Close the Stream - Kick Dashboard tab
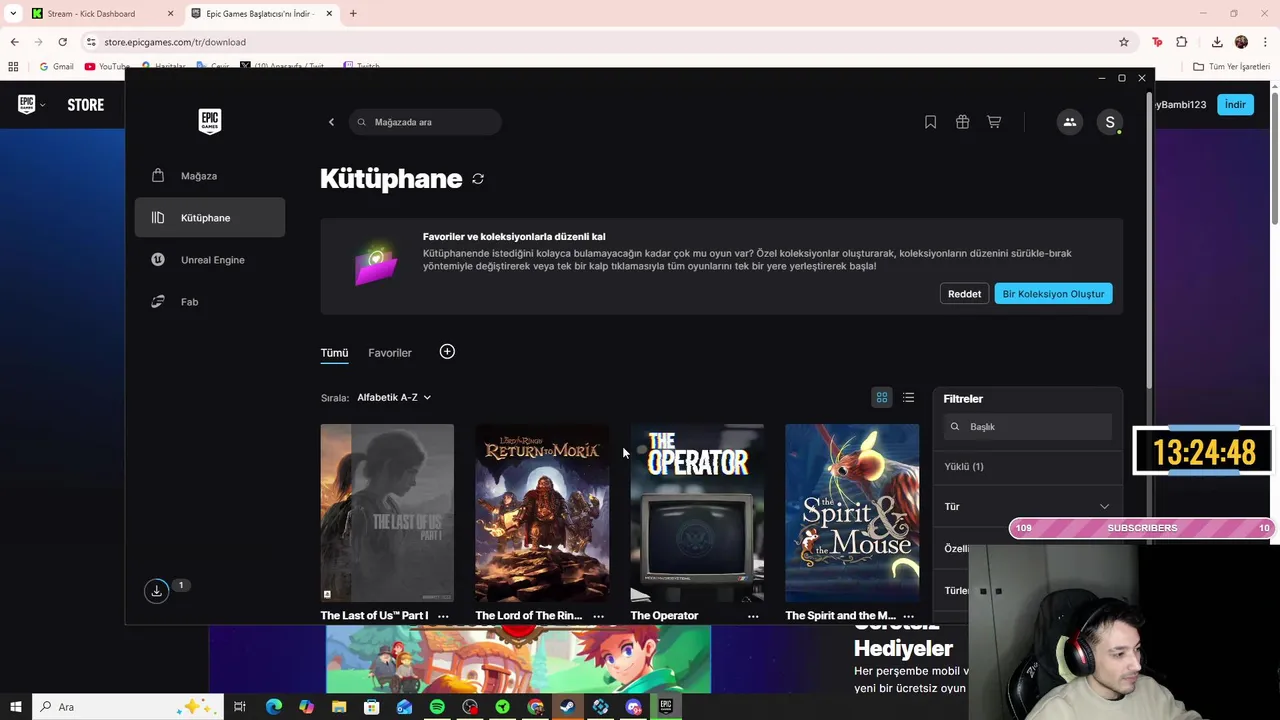 point(170,14)
